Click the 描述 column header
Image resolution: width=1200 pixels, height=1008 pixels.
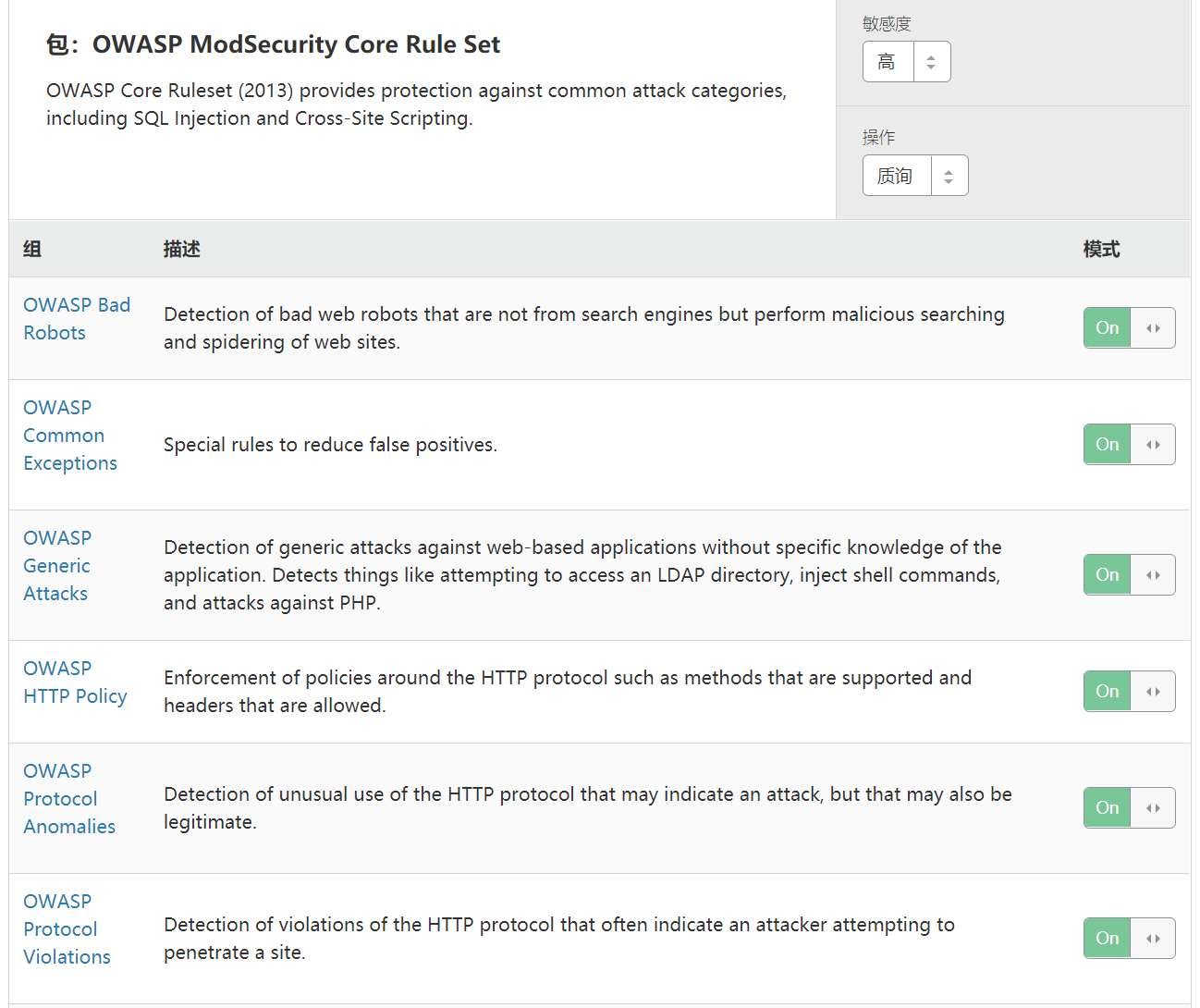point(182,249)
